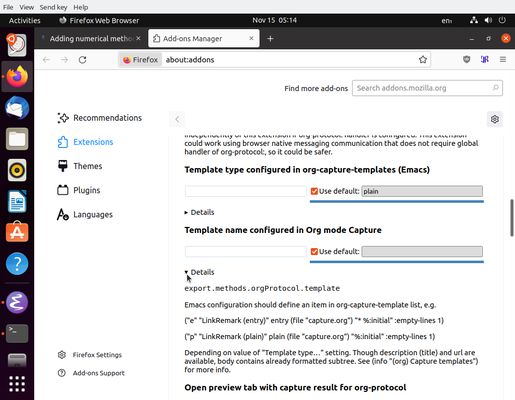Viewport: 515px width, 400px height.
Task: Click the empty default Template name field
Action: pos(422,252)
